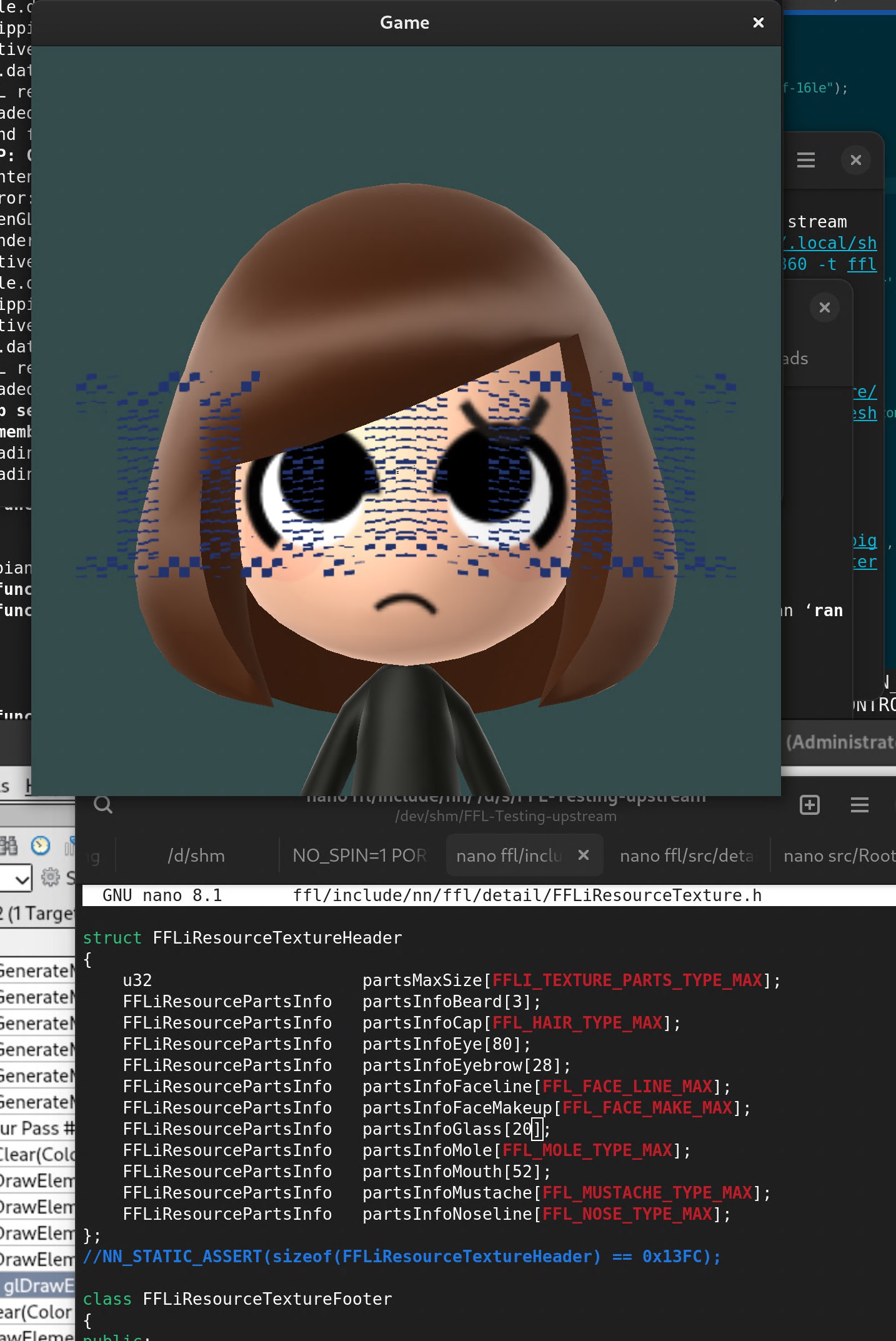Open hamburger menu of the upper-right terminal

click(805, 160)
